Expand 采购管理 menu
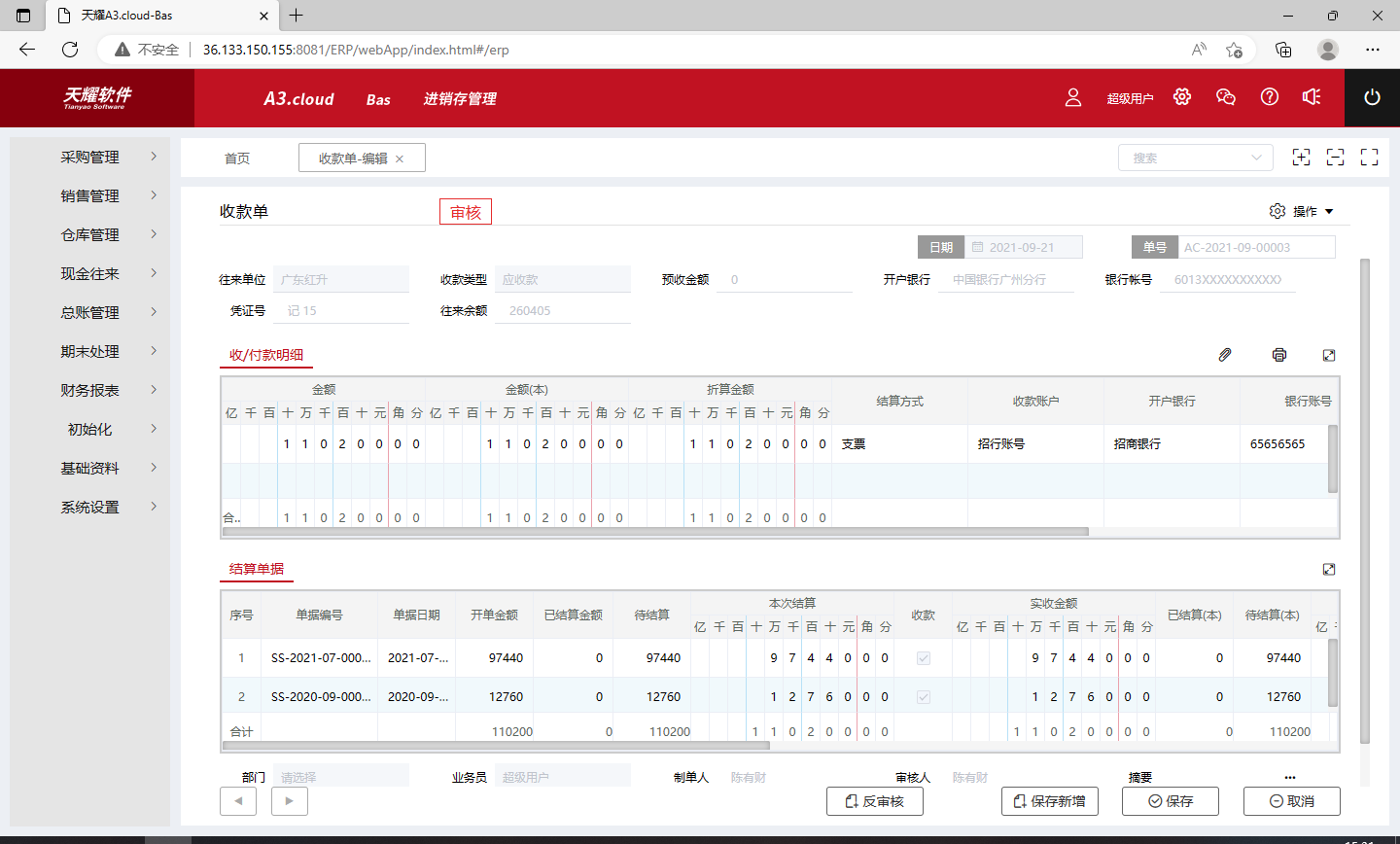This screenshot has height=844, width=1400. point(89,157)
